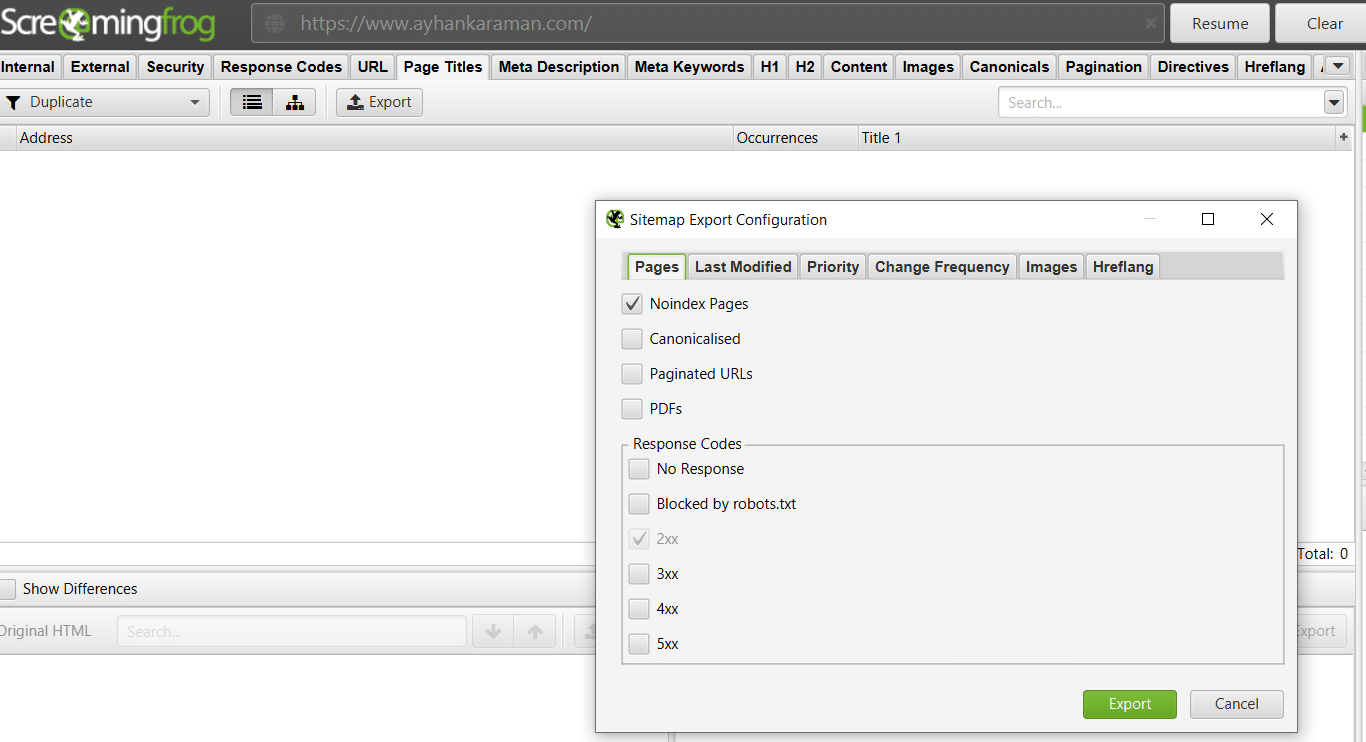Tick the 4xx response code checkbox

pos(639,609)
